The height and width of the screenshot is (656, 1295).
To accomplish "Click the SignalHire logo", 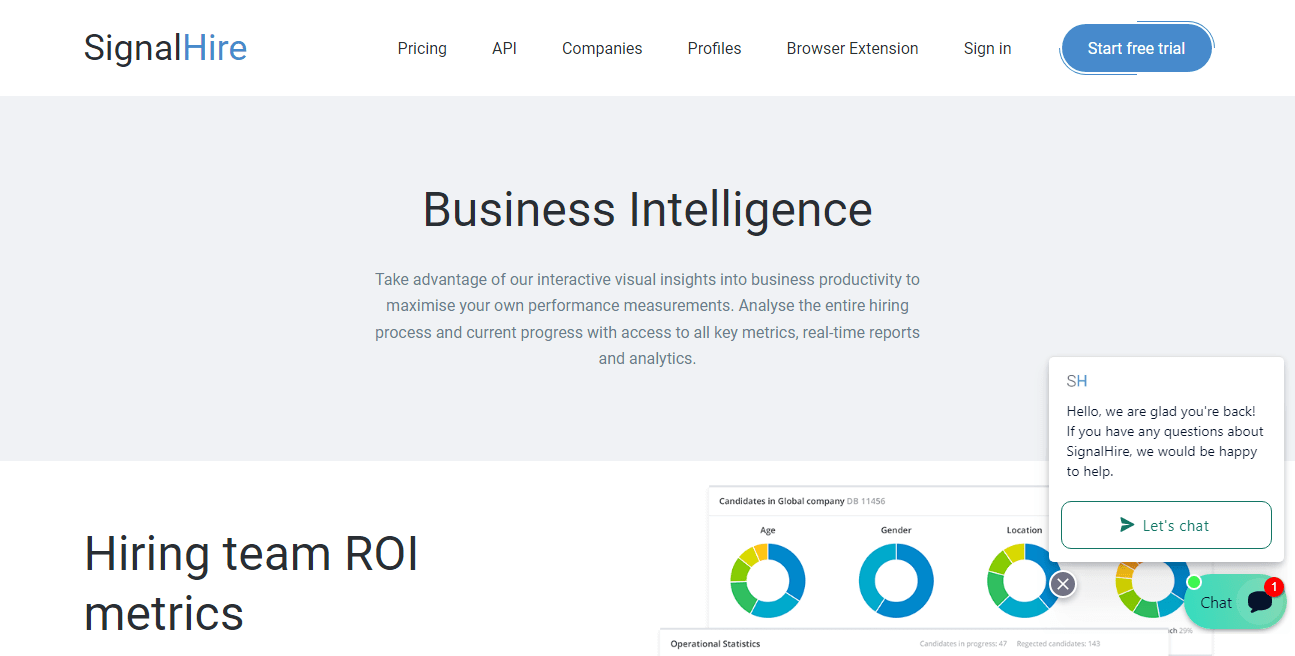I will 165,48.
